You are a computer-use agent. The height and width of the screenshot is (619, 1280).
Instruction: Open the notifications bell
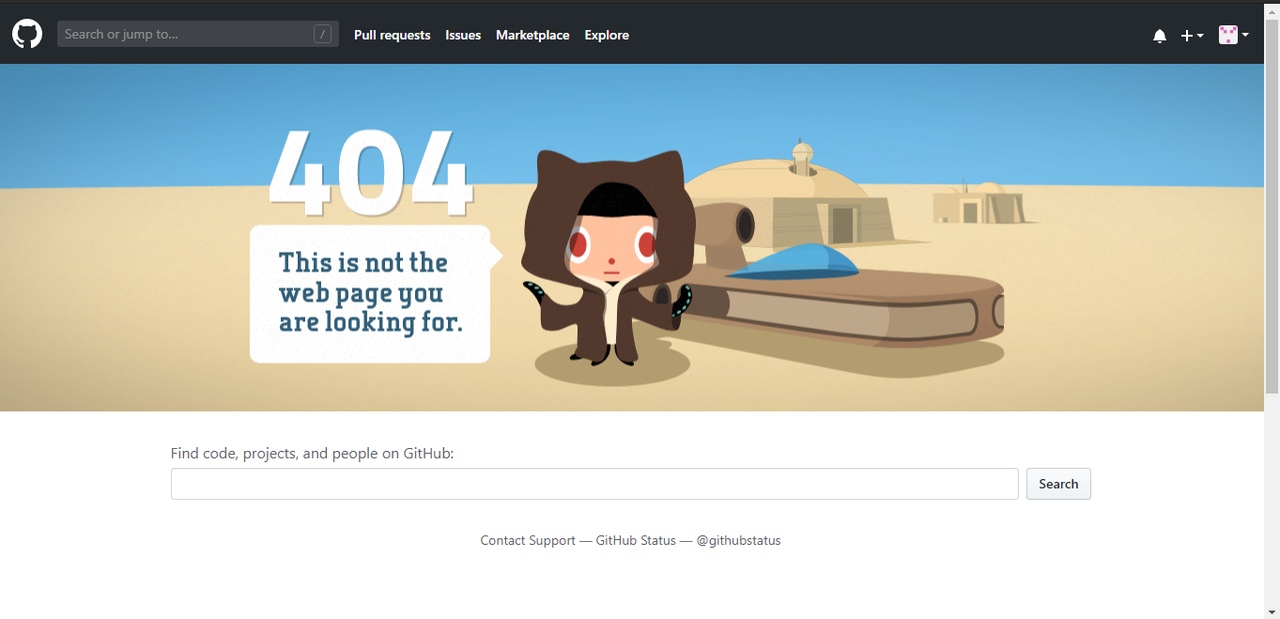tap(1159, 36)
